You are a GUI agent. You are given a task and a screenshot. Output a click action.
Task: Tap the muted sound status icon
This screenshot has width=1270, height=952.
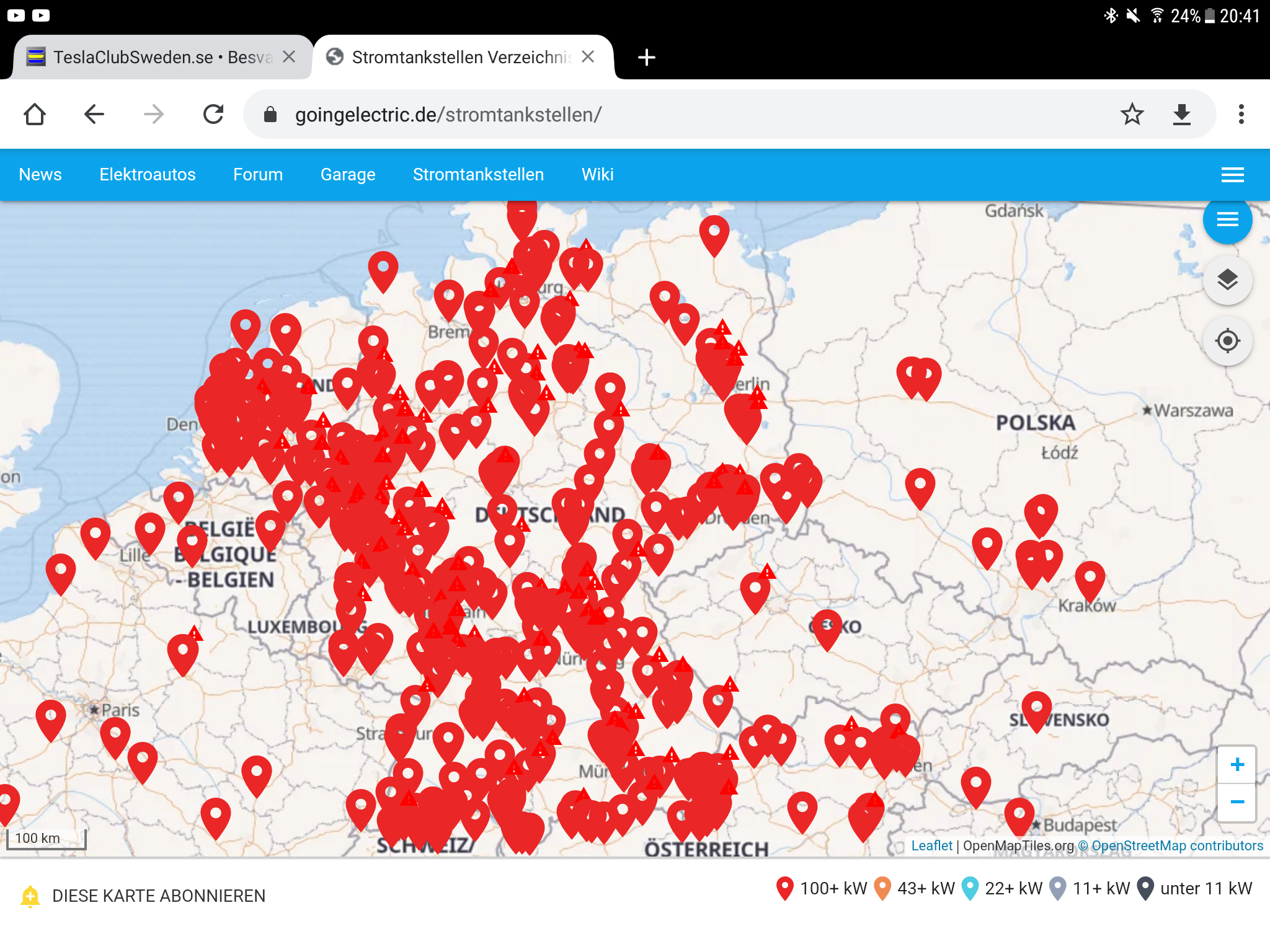(x=1134, y=15)
